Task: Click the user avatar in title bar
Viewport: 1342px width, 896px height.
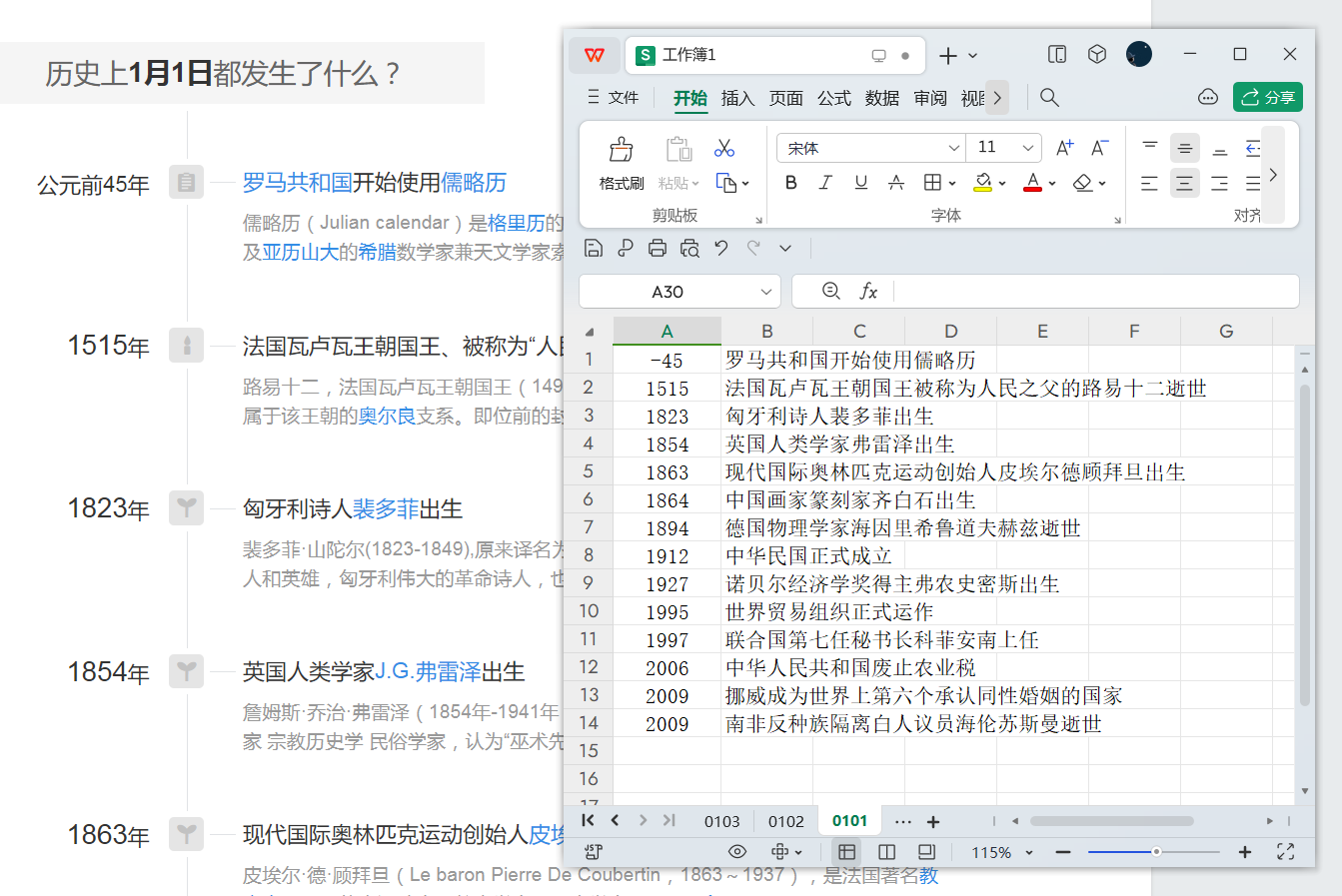Action: [x=1139, y=54]
